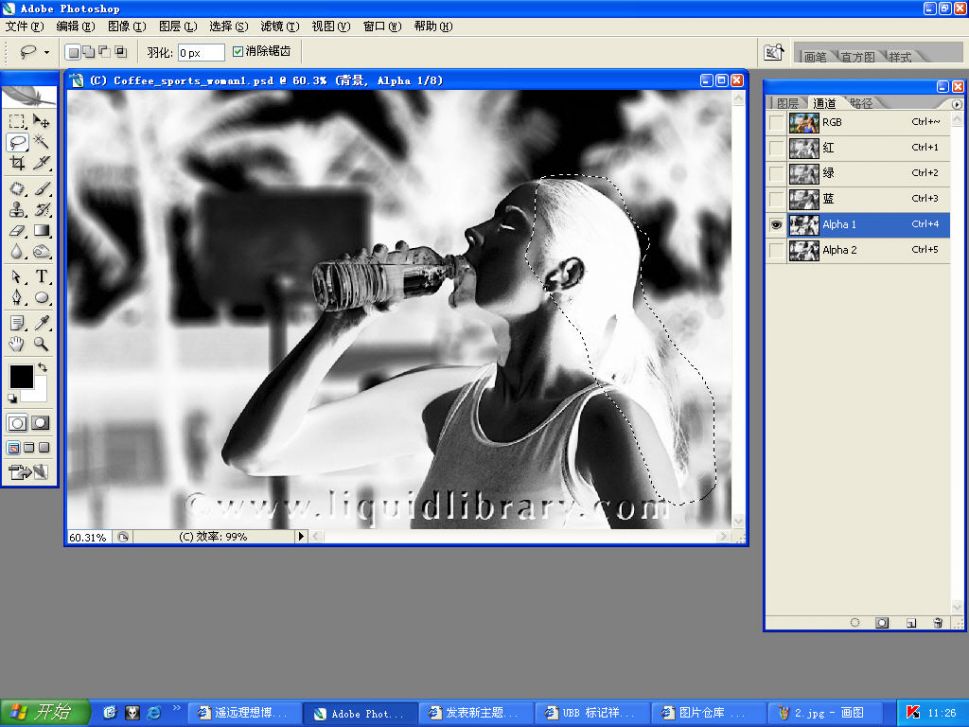Choose Subtract from Selection mode button
Image resolution: width=969 pixels, height=727 pixels.
pyautogui.click(x=104, y=53)
